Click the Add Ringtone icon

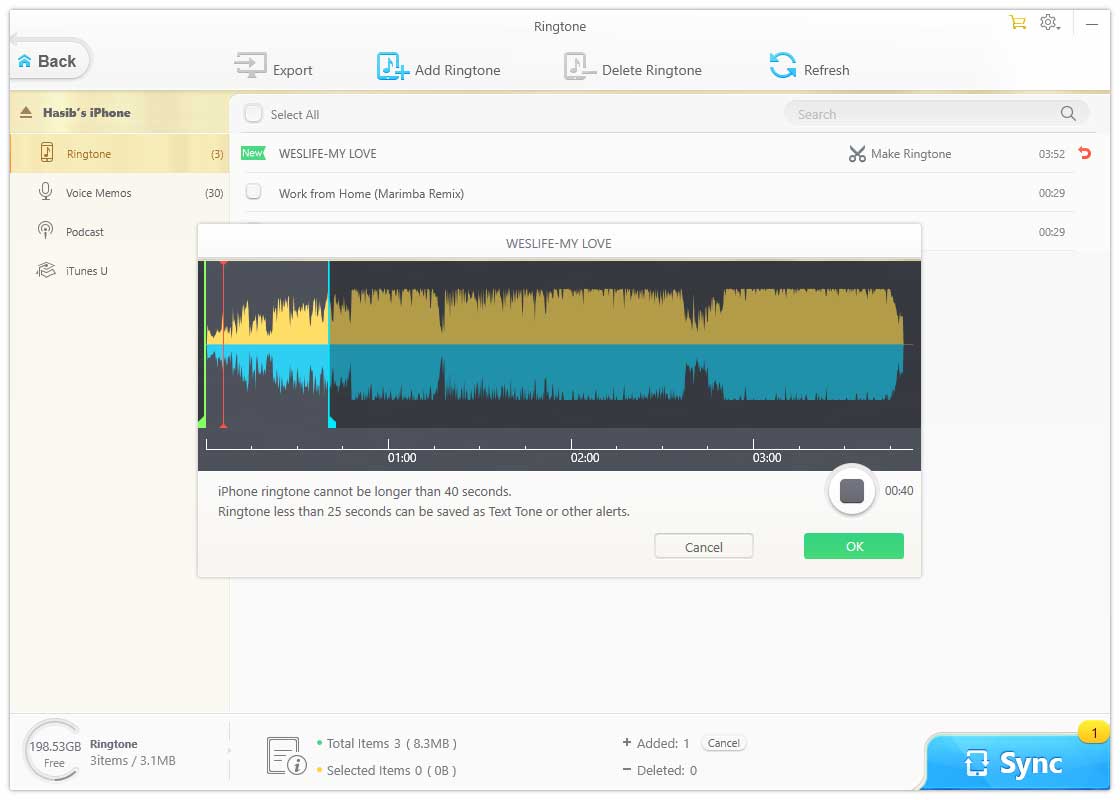coord(392,67)
